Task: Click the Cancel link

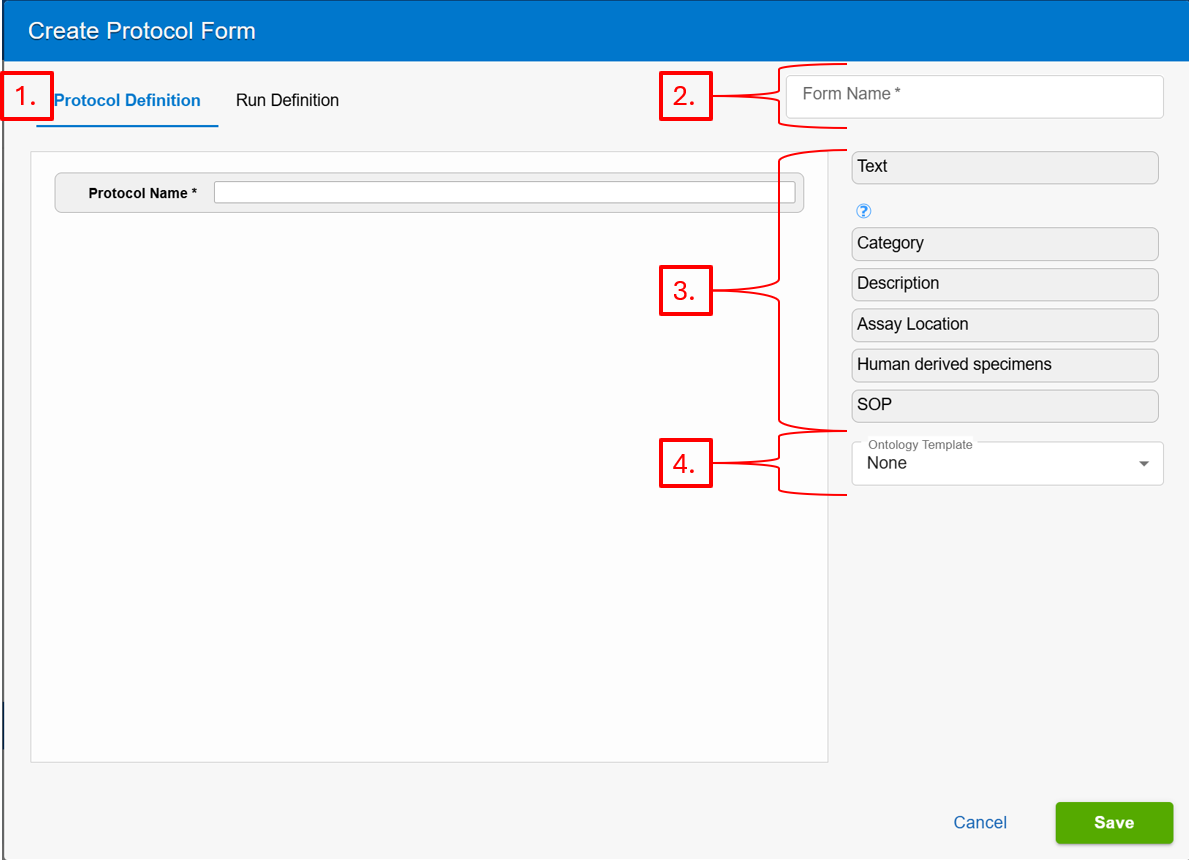Action: click(979, 822)
